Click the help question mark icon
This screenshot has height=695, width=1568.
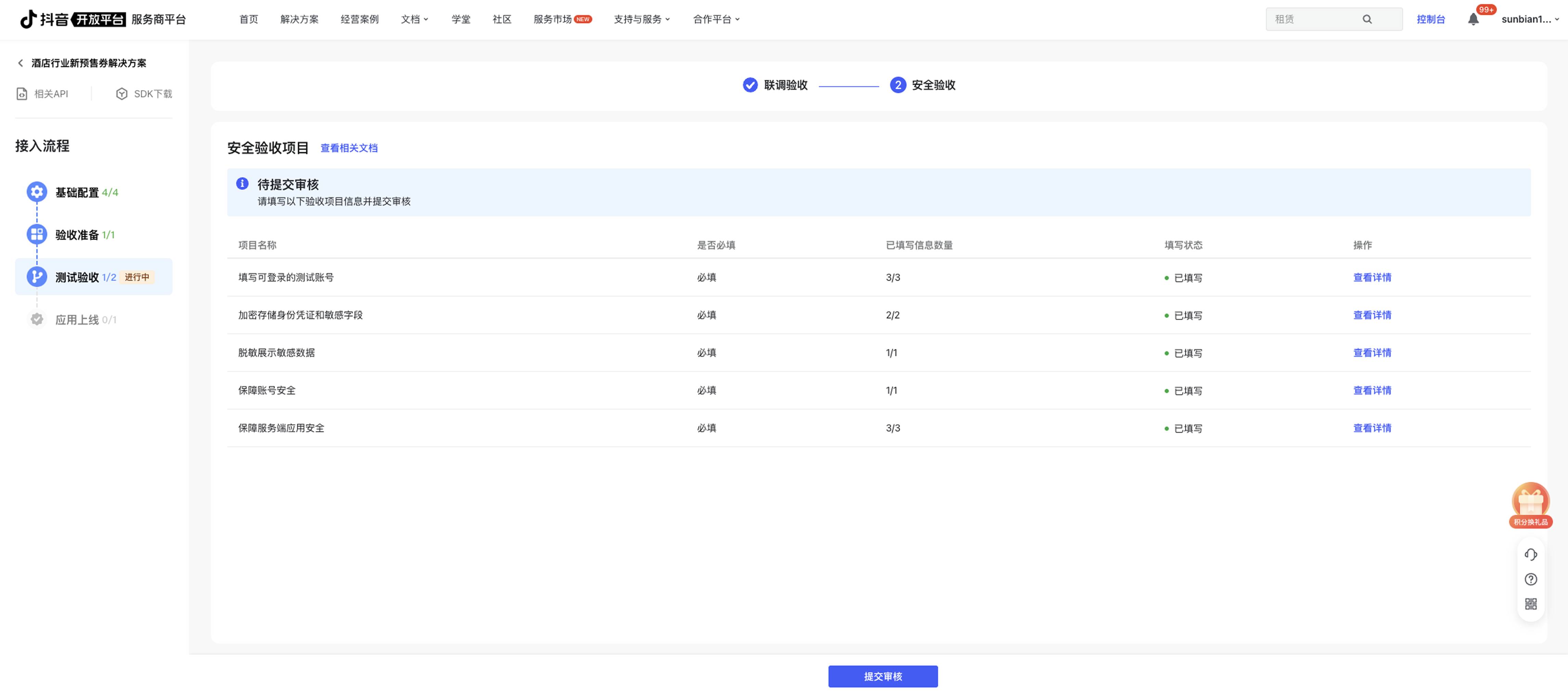[x=1530, y=579]
